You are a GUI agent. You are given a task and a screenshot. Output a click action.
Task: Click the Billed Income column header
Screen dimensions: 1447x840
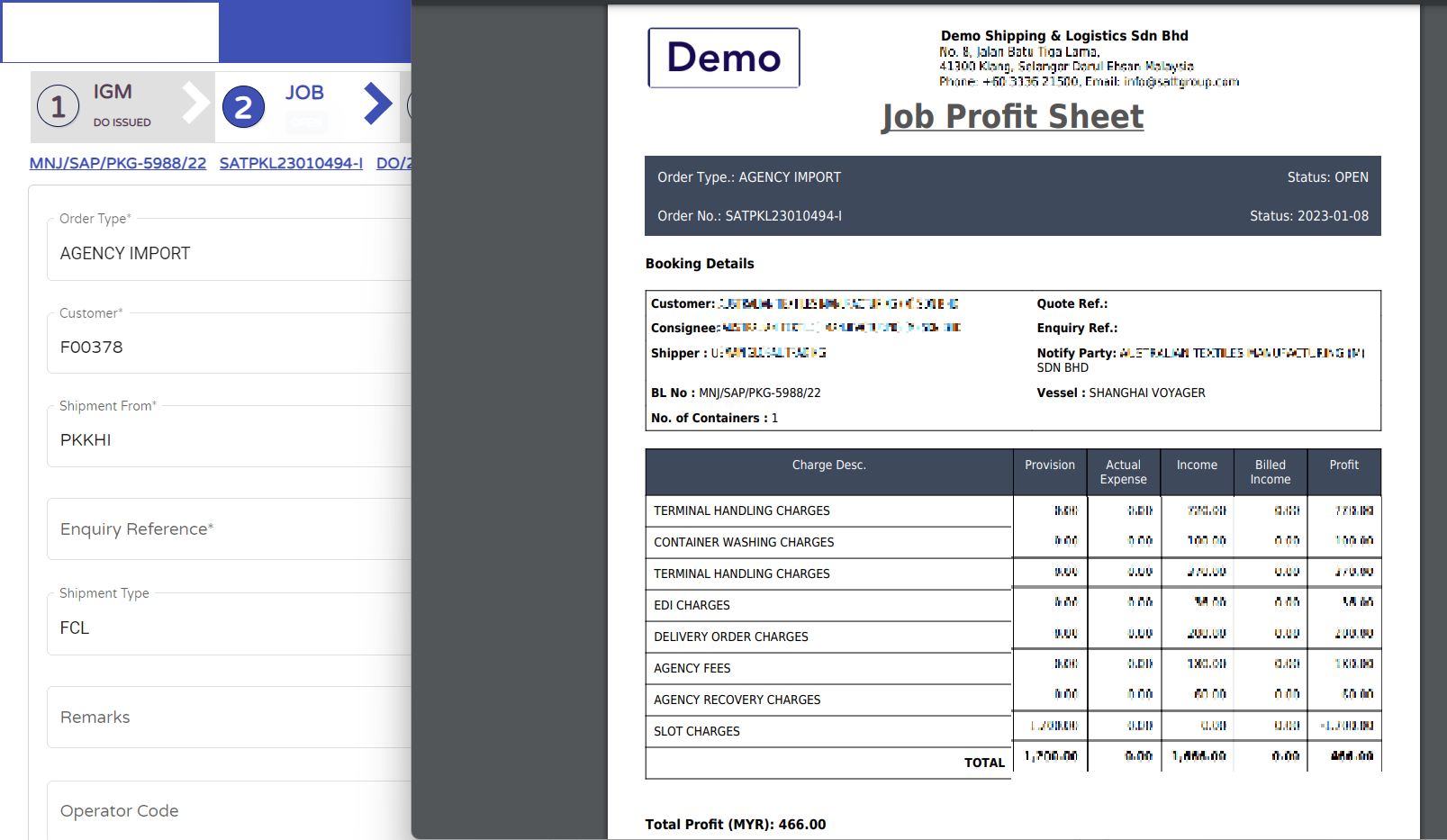coord(1271,472)
